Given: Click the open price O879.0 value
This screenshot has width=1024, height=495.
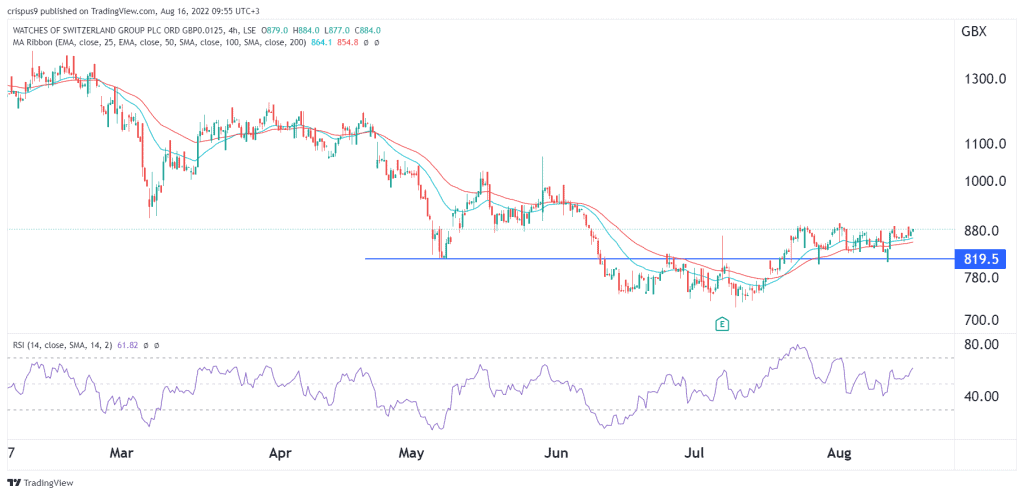Looking at the screenshot, I should (x=276, y=30).
